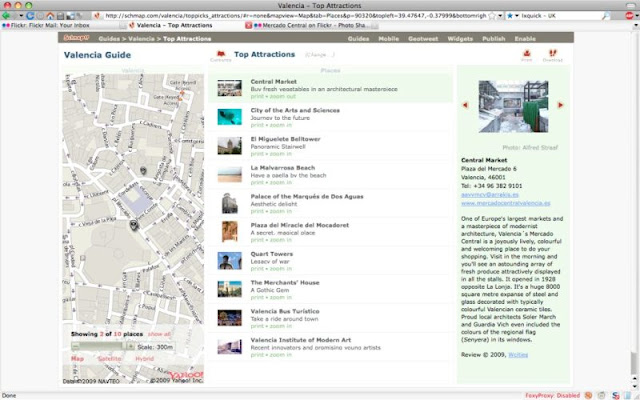Click the (Change...) link beside Top Attractions
Viewport: 640px width, 400px height.
[320, 55]
